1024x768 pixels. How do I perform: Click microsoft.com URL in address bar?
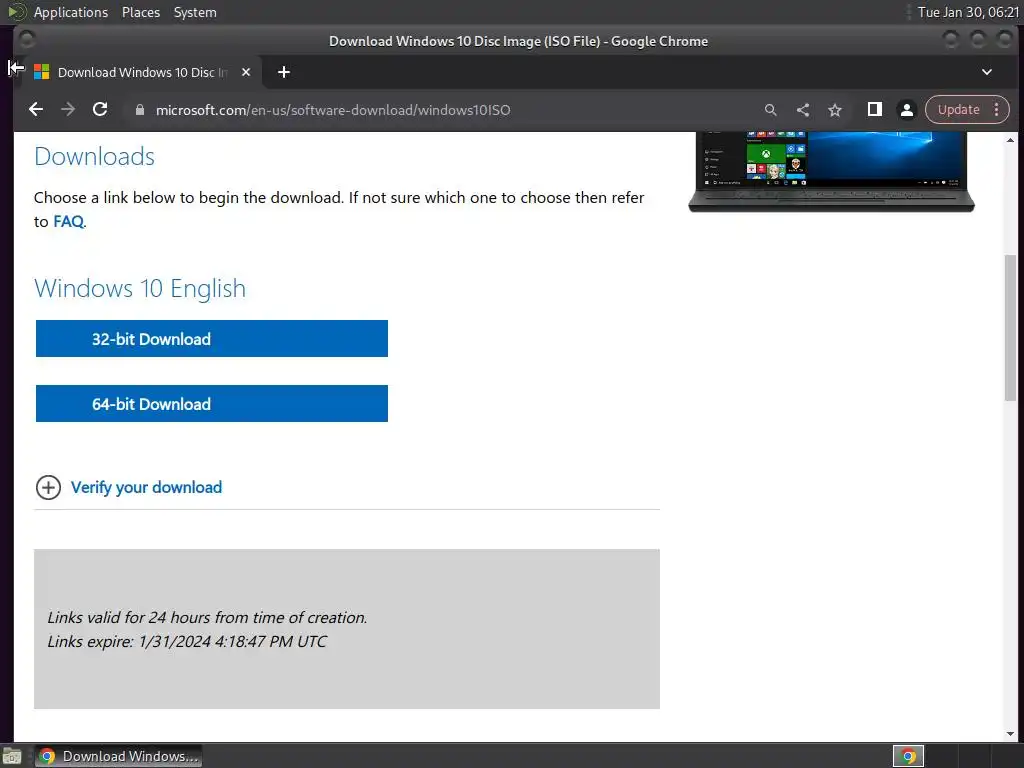[x=333, y=110]
